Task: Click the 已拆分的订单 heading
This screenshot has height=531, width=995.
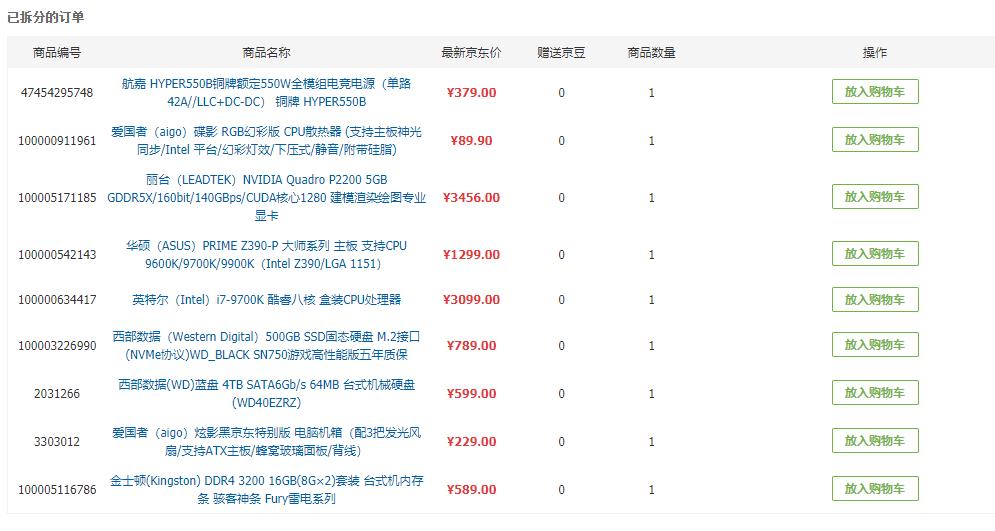Action: [x=46, y=18]
